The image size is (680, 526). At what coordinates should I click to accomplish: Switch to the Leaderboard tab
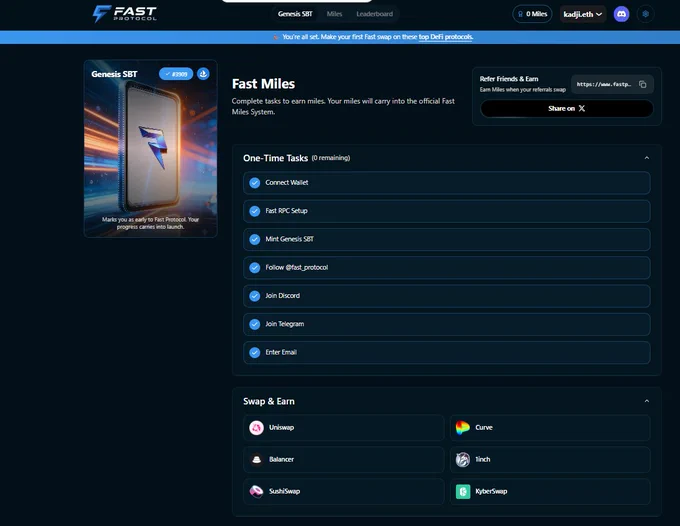pos(374,14)
